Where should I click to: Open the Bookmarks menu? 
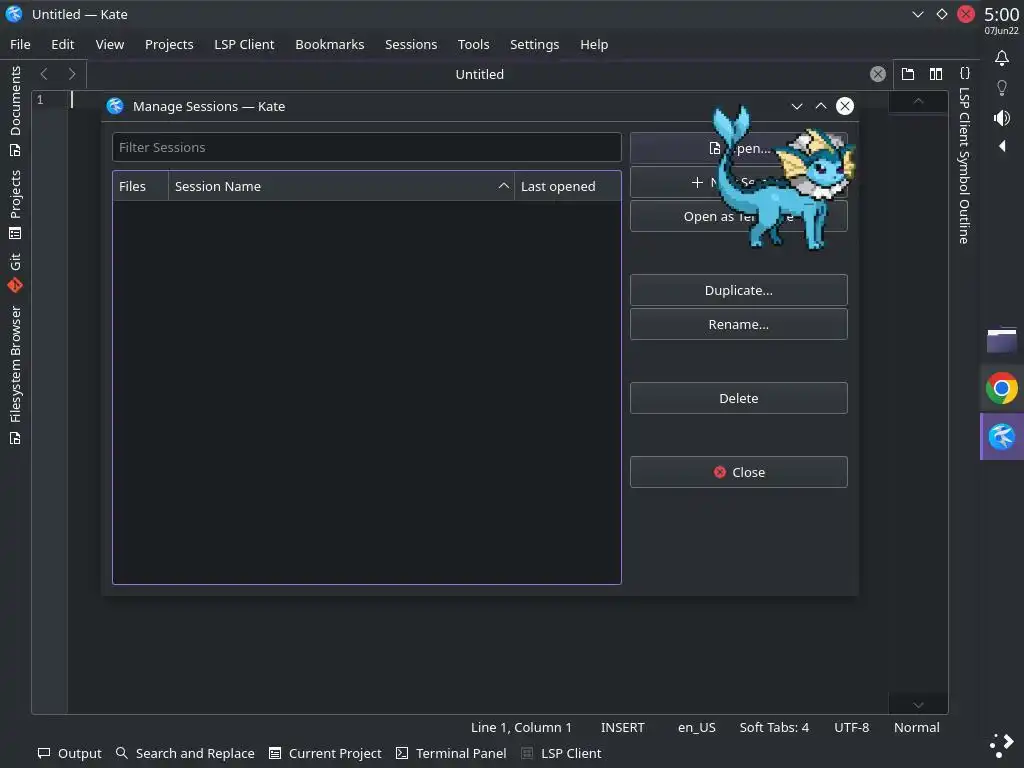tap(330, 44)
